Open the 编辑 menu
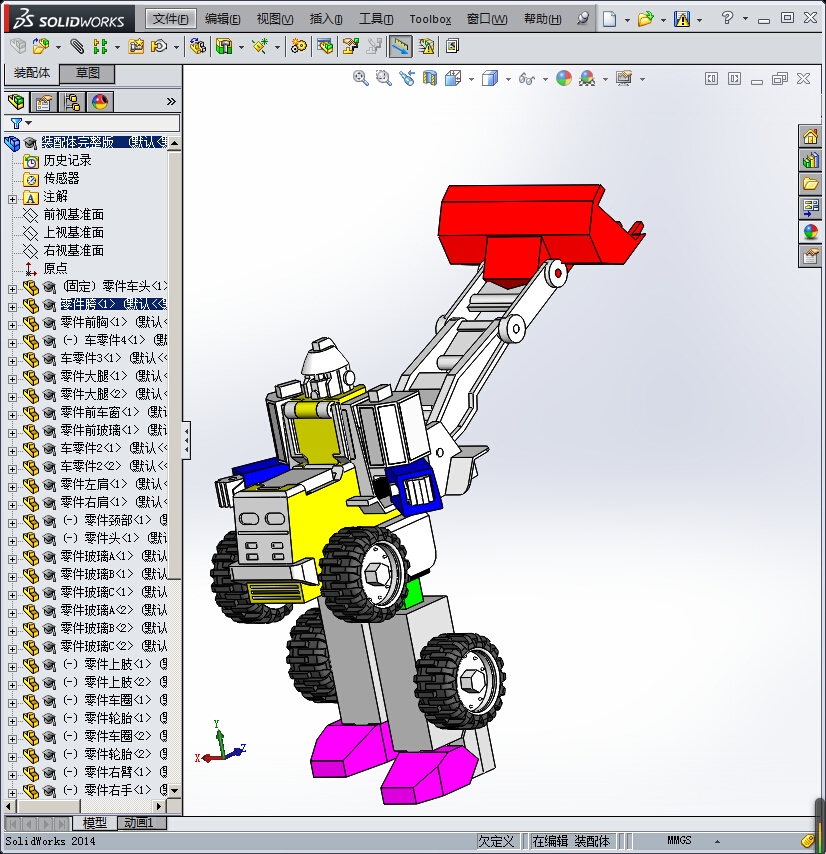 click(222, 20)
